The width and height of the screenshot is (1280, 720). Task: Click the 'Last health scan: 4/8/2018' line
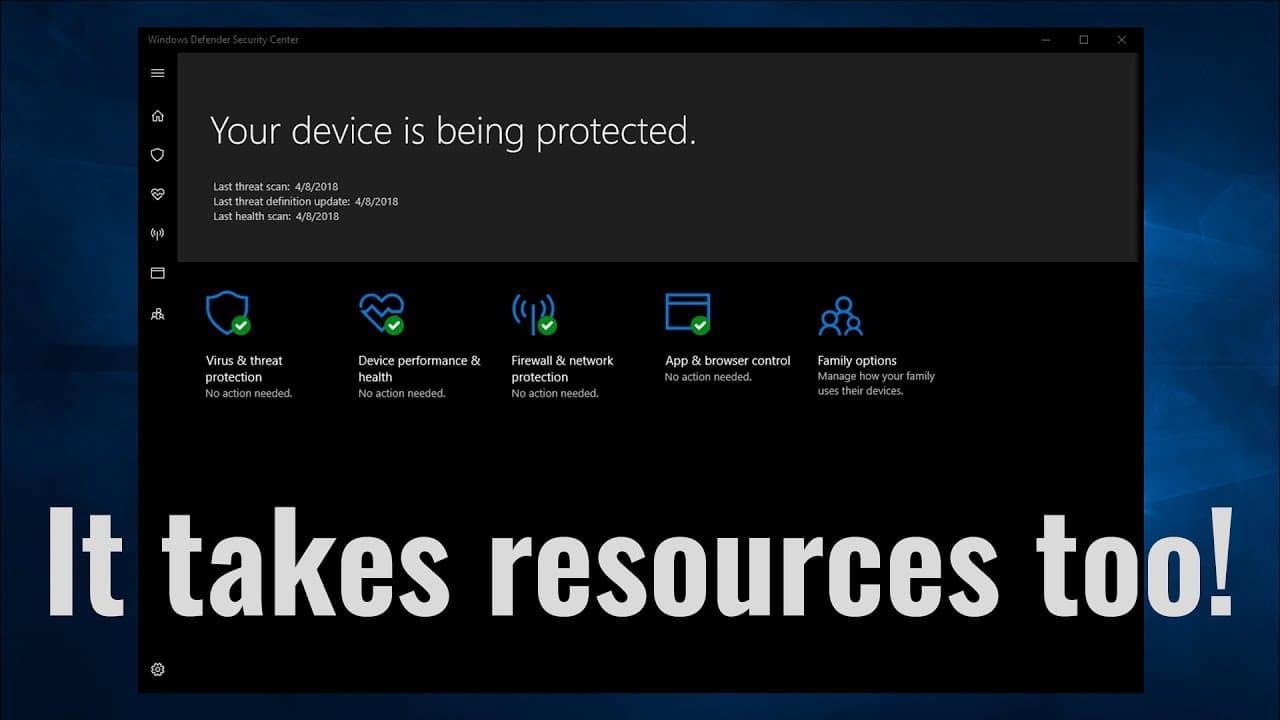276,216
